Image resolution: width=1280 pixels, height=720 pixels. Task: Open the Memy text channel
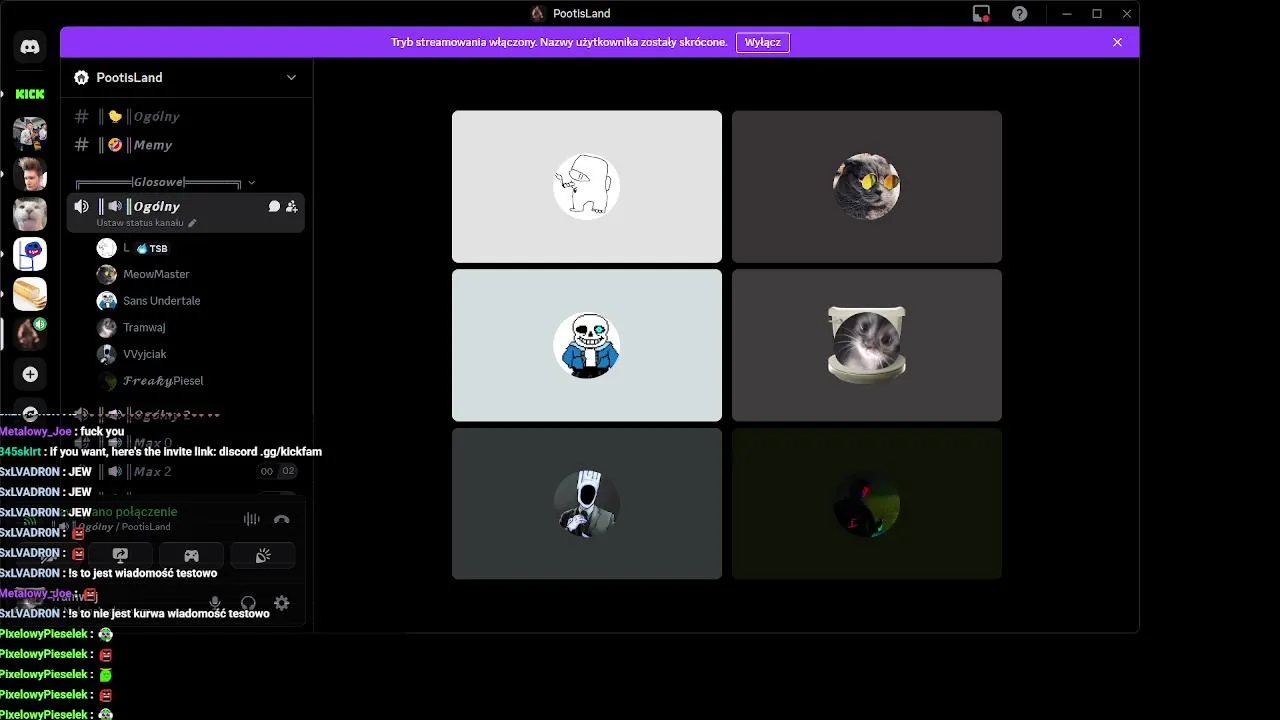(x=186, y=145)
